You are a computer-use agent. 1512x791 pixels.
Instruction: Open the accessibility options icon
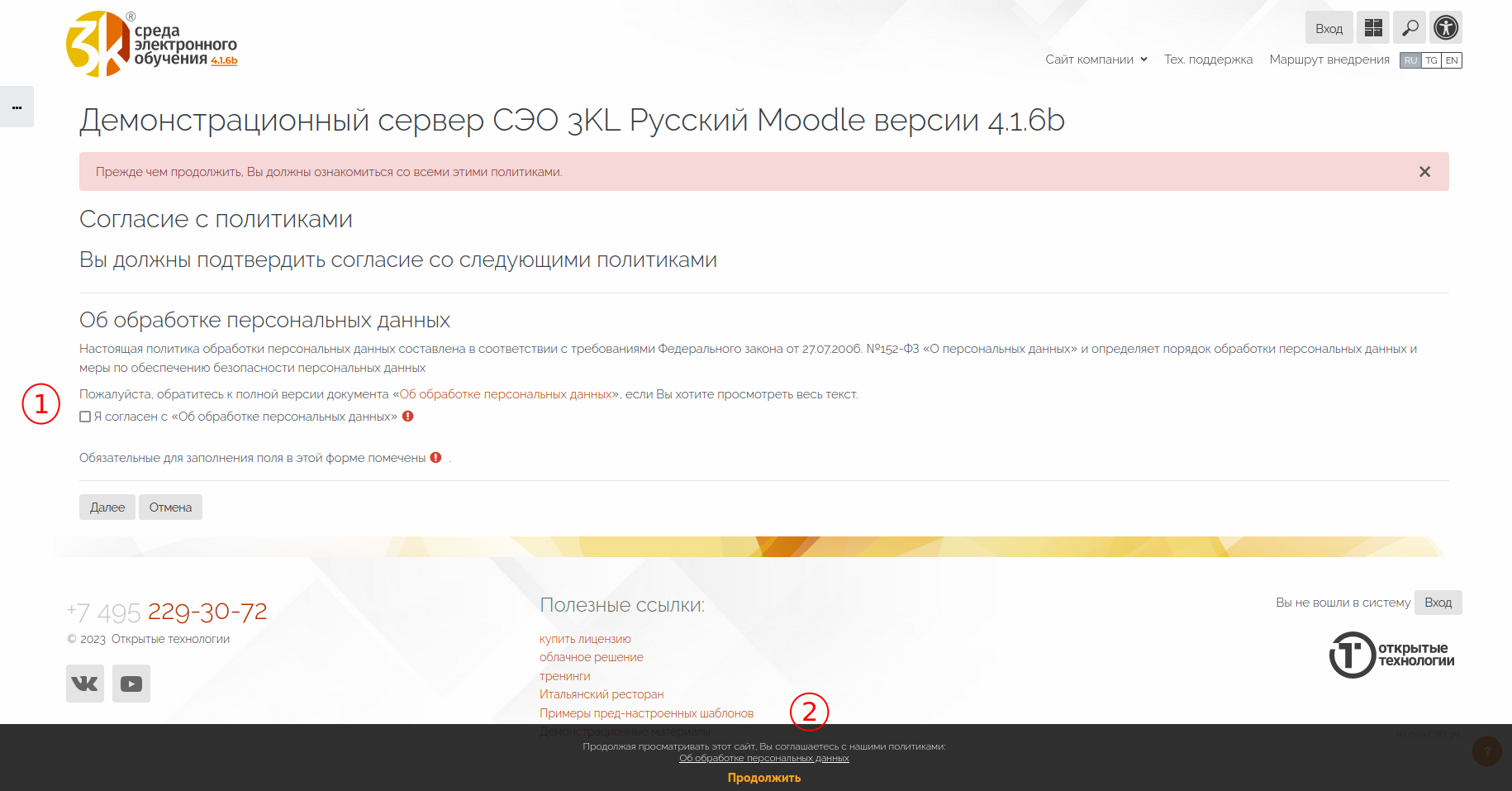pos(1446,27)
